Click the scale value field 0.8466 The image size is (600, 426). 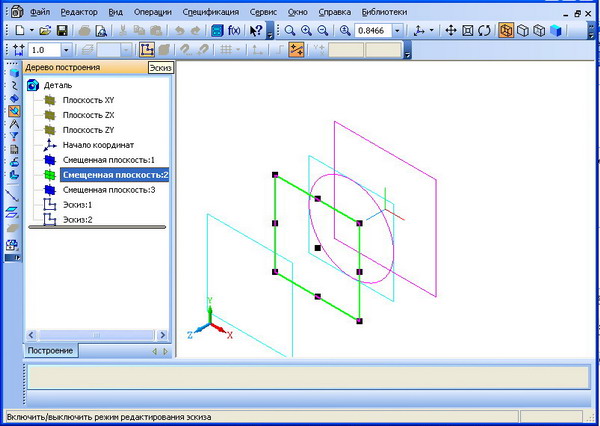pyautogui.click(x=373, y=30)
